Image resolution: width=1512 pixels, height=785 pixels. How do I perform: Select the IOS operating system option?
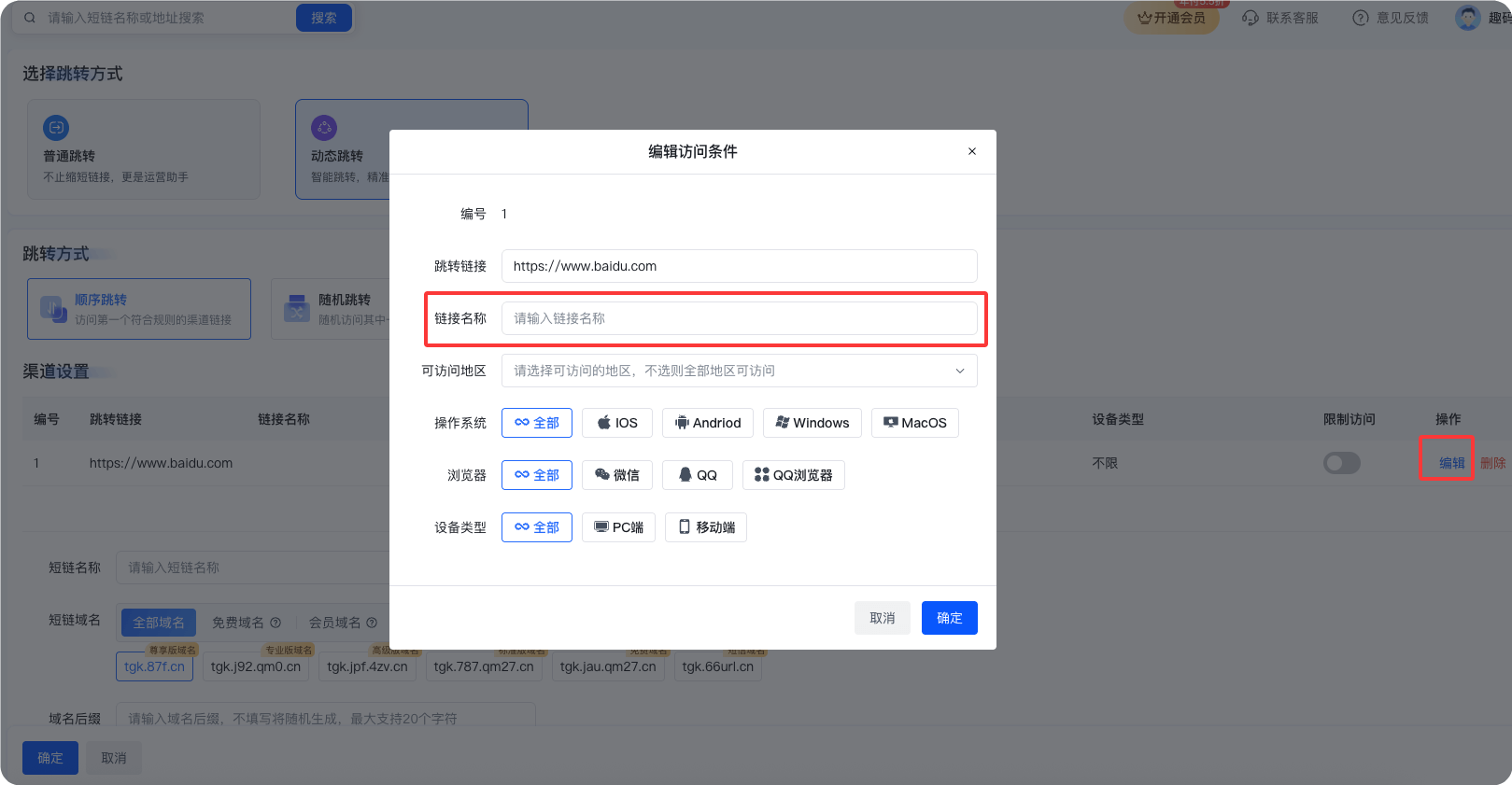click(x=617, y=423)
